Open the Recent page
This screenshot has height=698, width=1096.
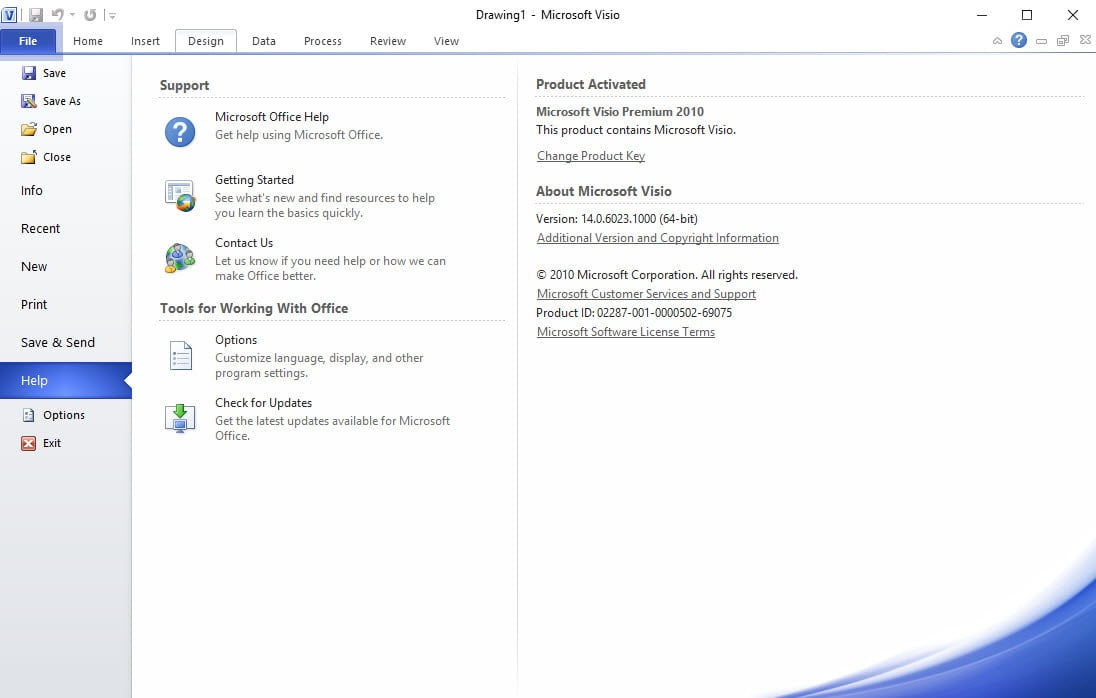coord(41,228)
